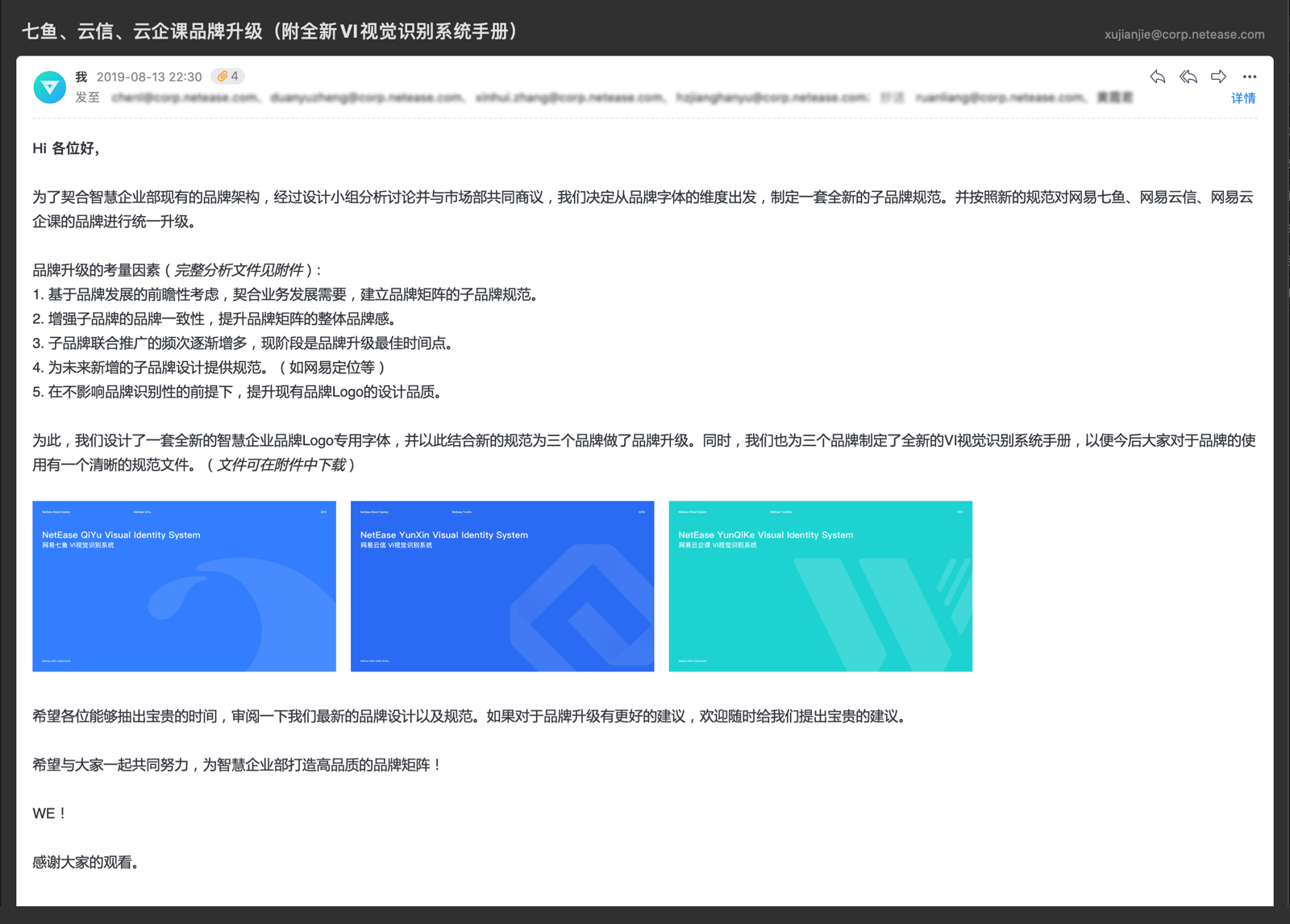Click the Reply arrow icon
Viewport: 1290px width, 924px height.
click(1158, 77)
